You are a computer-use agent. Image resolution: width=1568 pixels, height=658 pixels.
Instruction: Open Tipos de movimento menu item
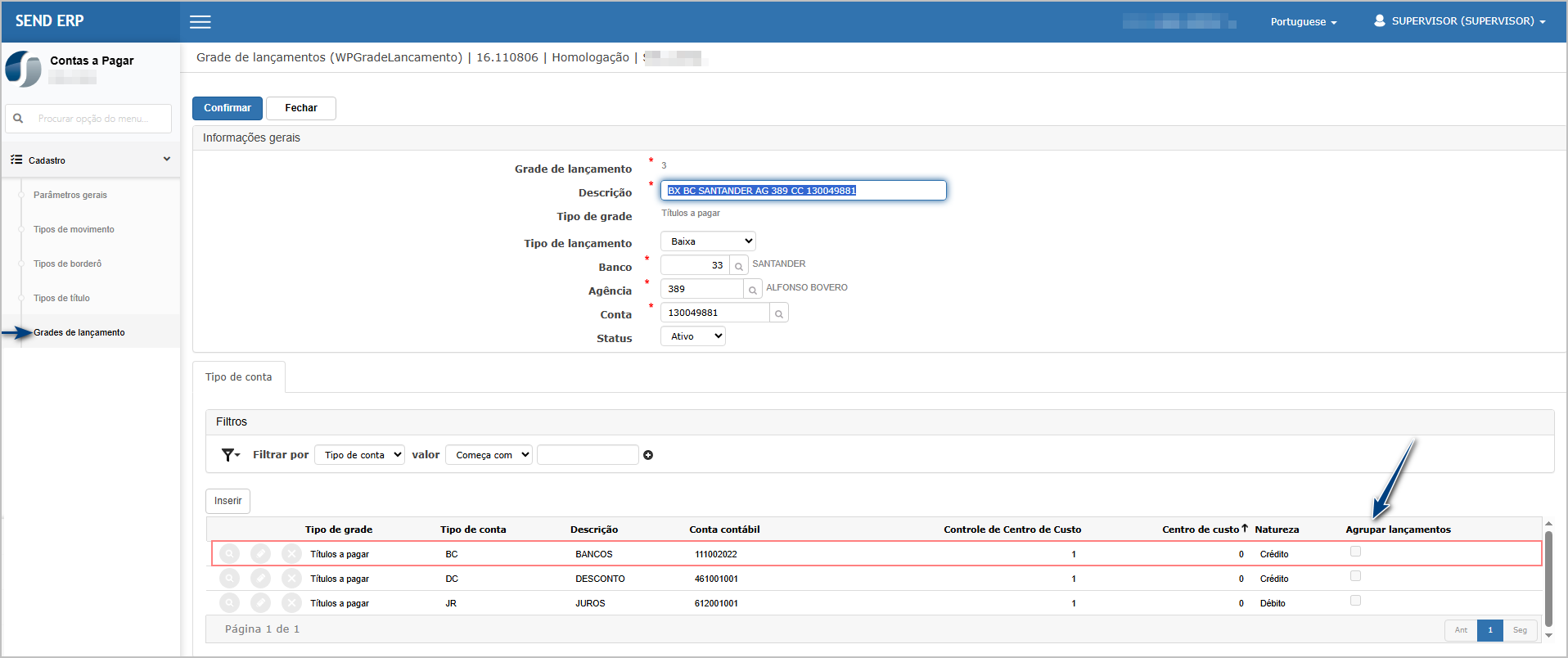click(x=74, y=229)
